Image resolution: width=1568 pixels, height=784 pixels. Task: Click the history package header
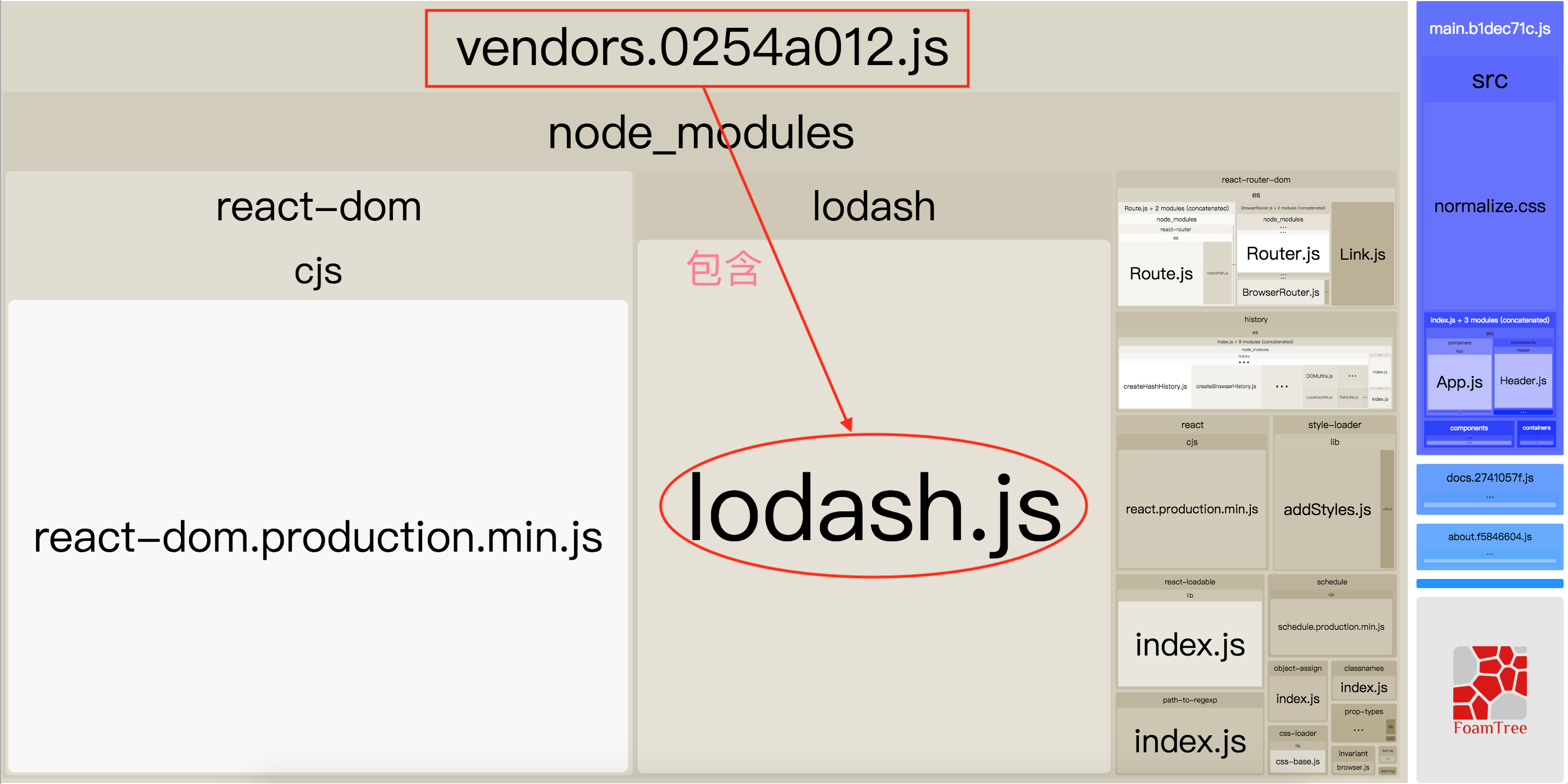[x=1256, y=320]
